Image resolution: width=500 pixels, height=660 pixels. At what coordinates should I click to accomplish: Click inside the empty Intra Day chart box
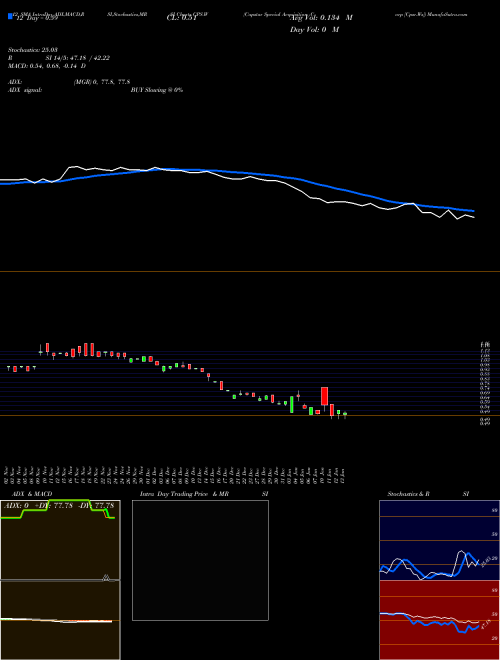[x=200, y=560]
